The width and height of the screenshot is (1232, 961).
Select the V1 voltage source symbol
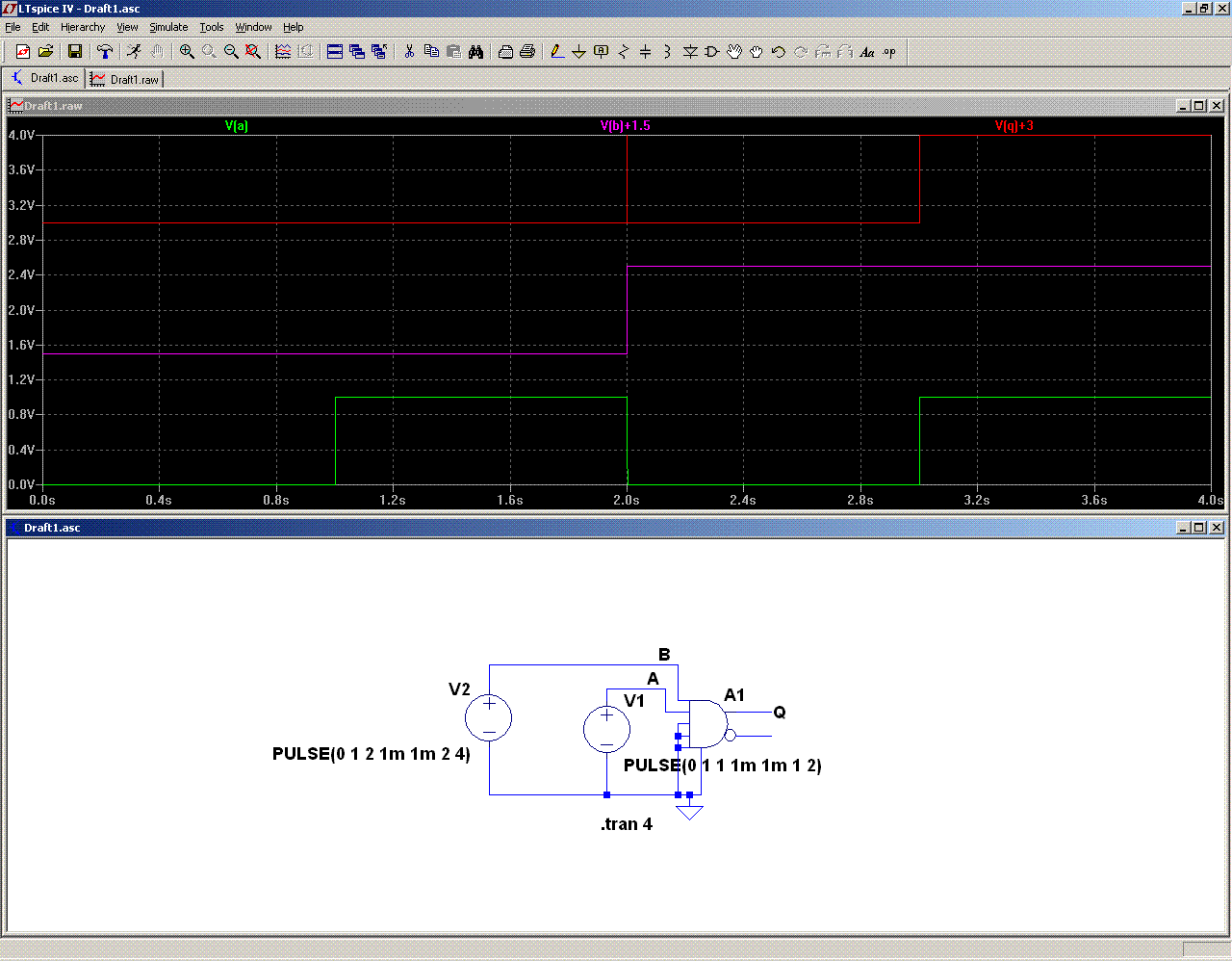[607, 730]
